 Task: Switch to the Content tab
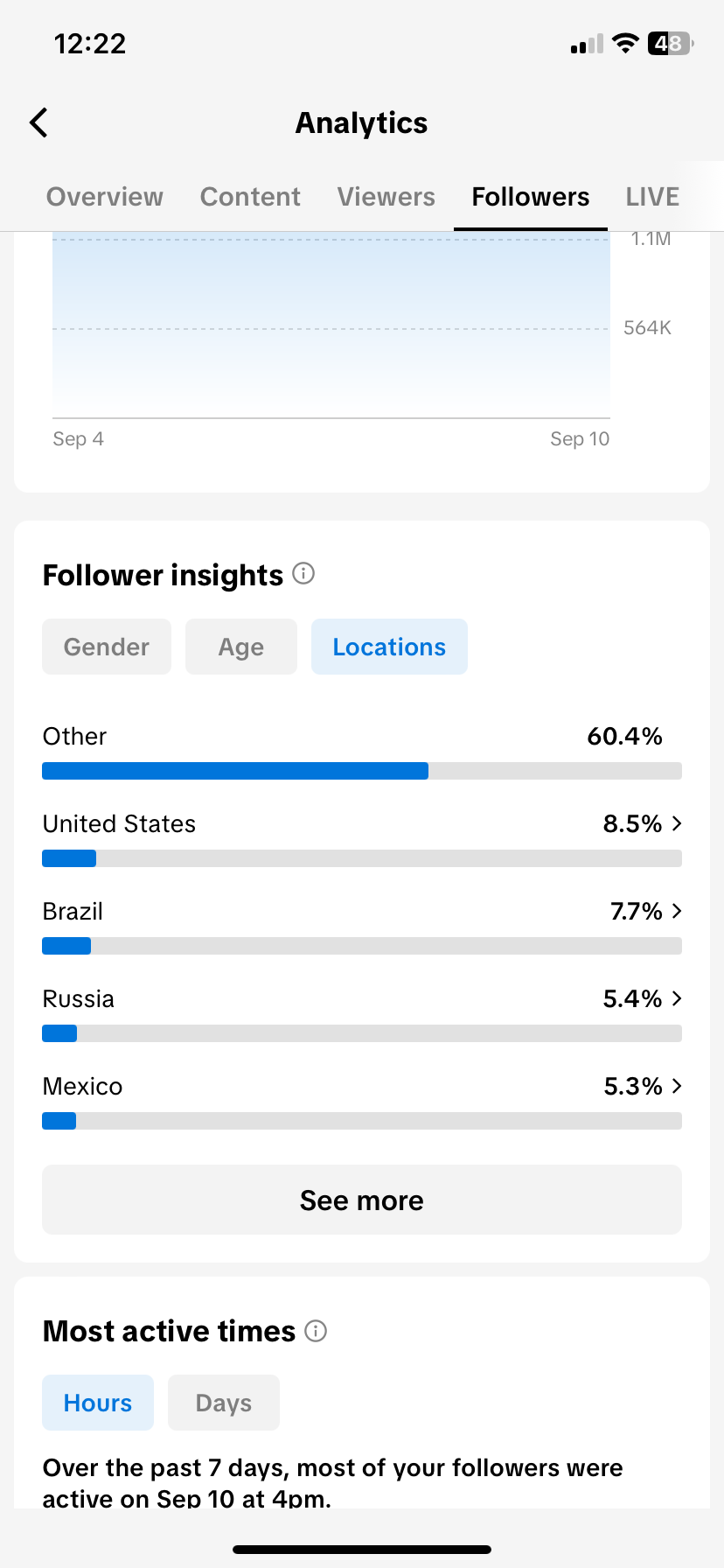click(250, 197)
